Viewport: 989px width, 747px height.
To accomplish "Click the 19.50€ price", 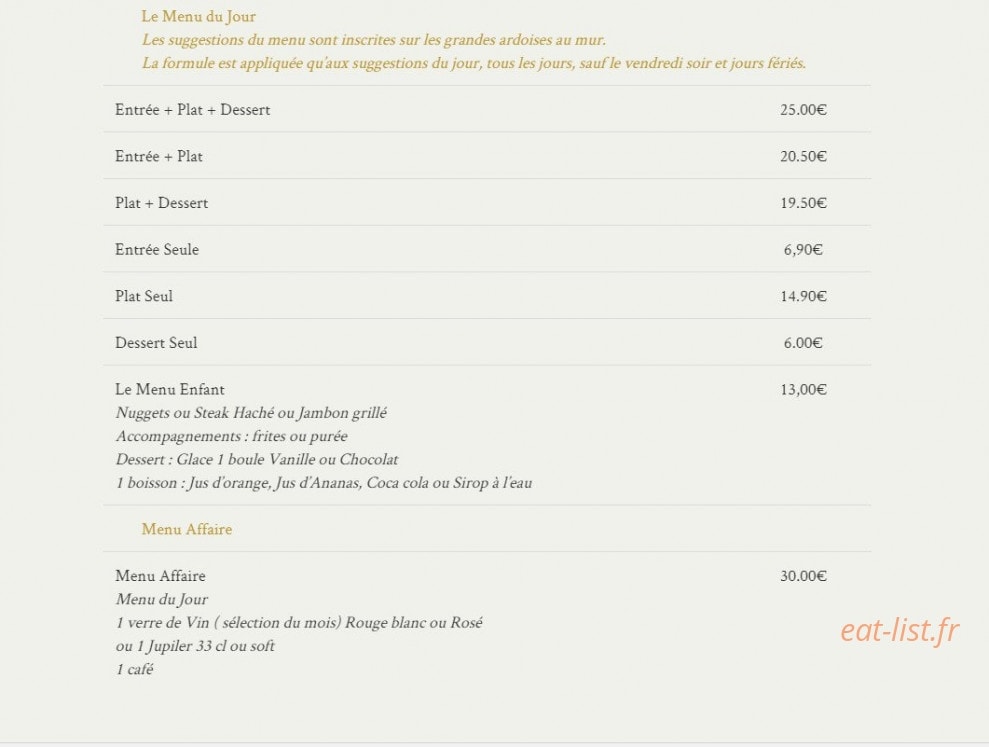I will 803,203.
